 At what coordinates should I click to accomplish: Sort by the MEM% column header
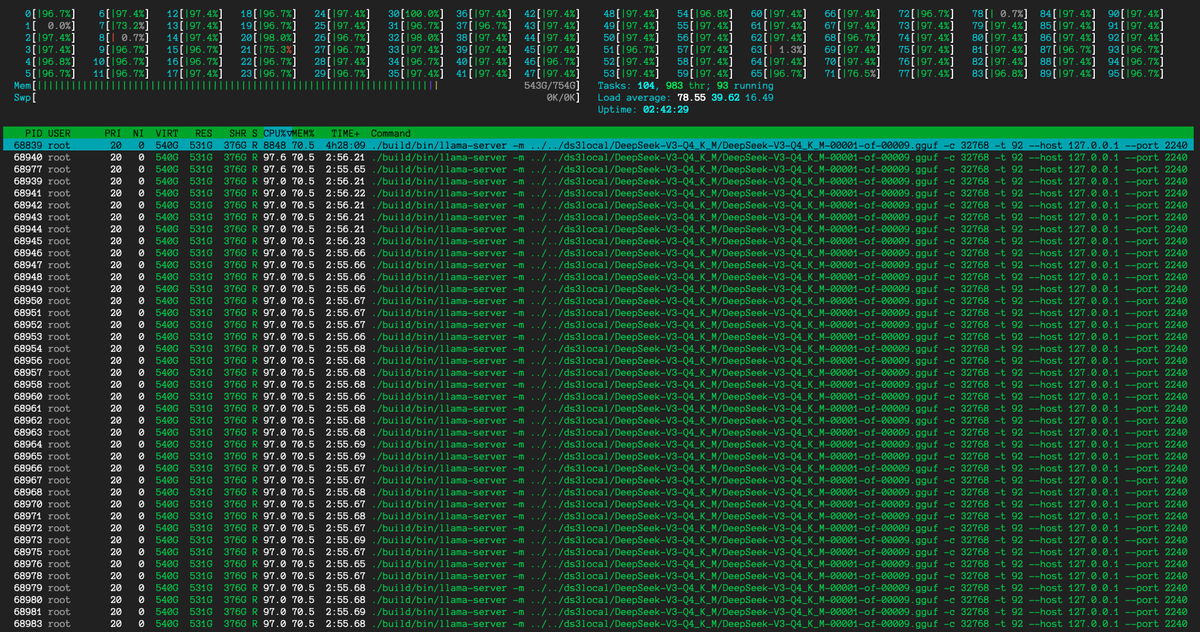tap(302, 133)
